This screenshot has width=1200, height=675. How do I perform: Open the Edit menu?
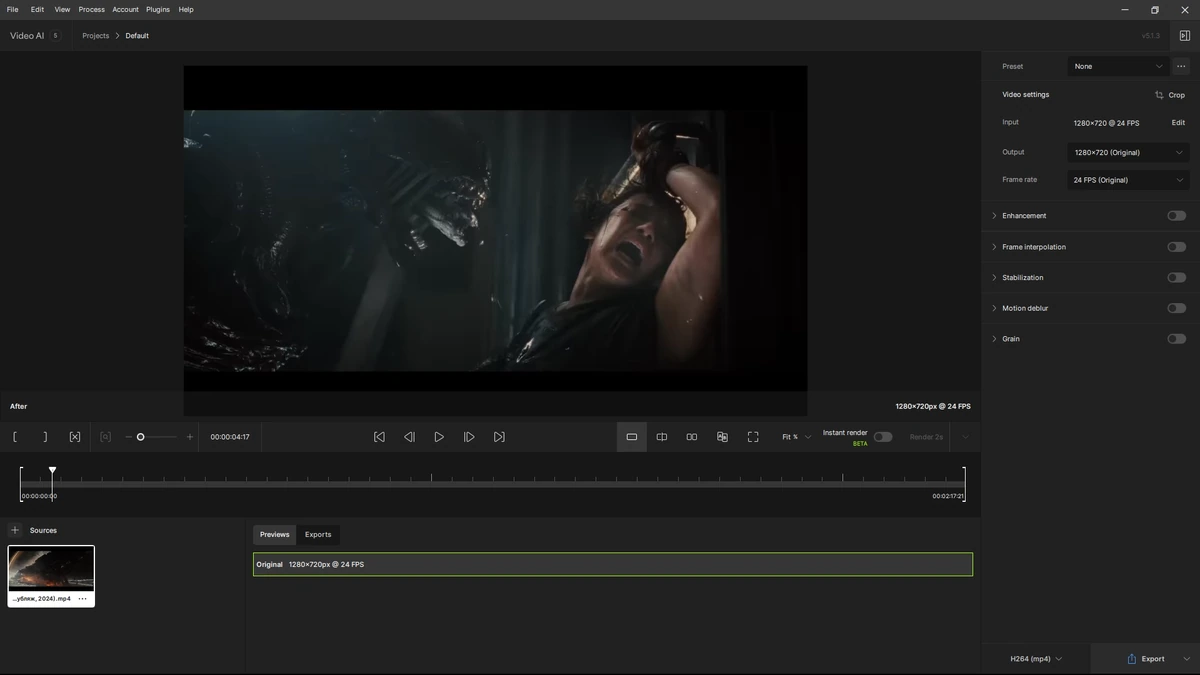coord(37,9)
